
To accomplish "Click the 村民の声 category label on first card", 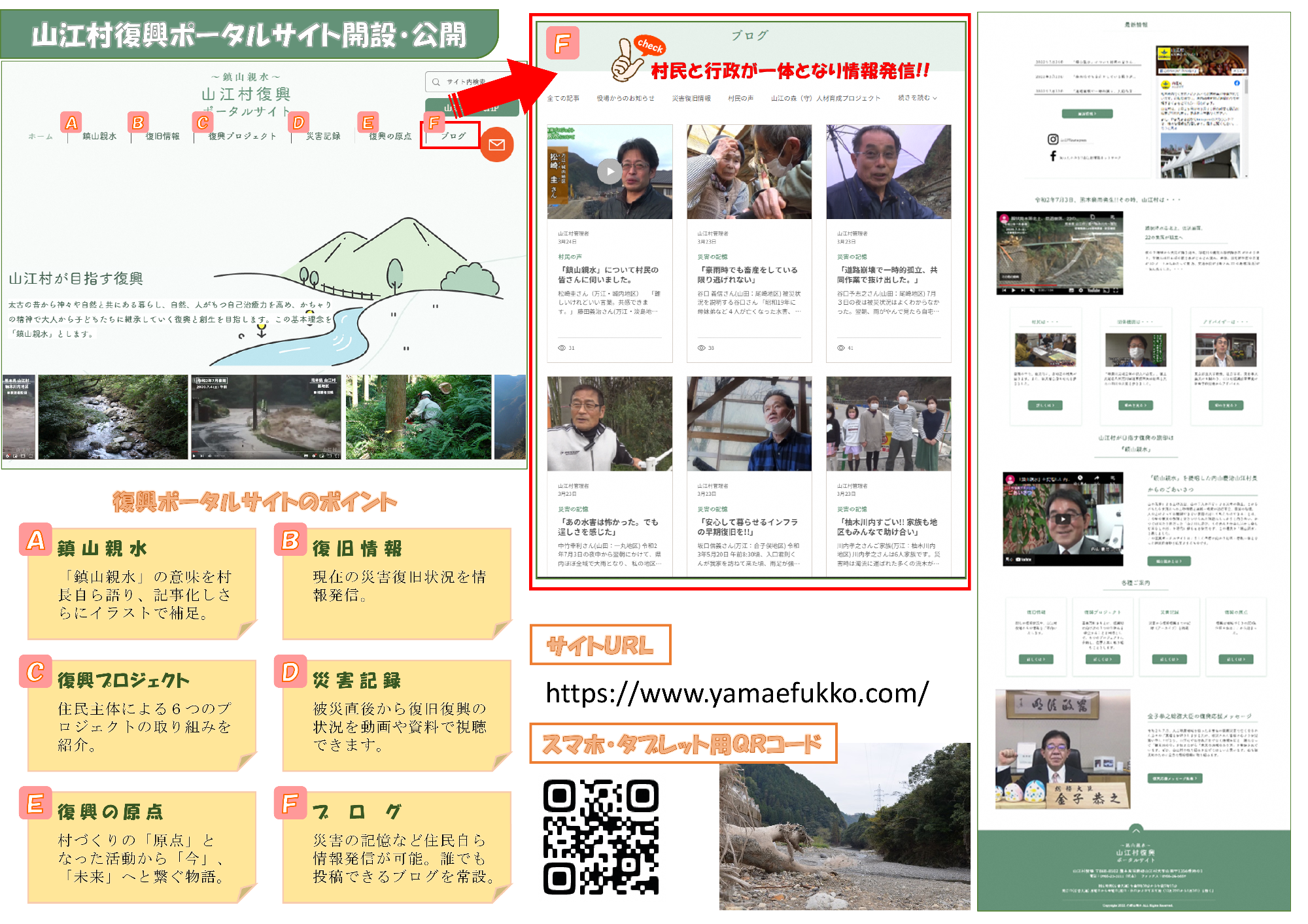I will tap(570, 257).
